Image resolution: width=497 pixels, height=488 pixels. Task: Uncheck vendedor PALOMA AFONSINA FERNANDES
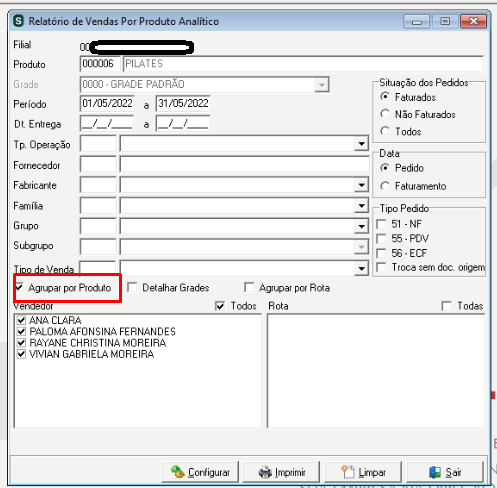pyautogui.click(x=21, y=332)
